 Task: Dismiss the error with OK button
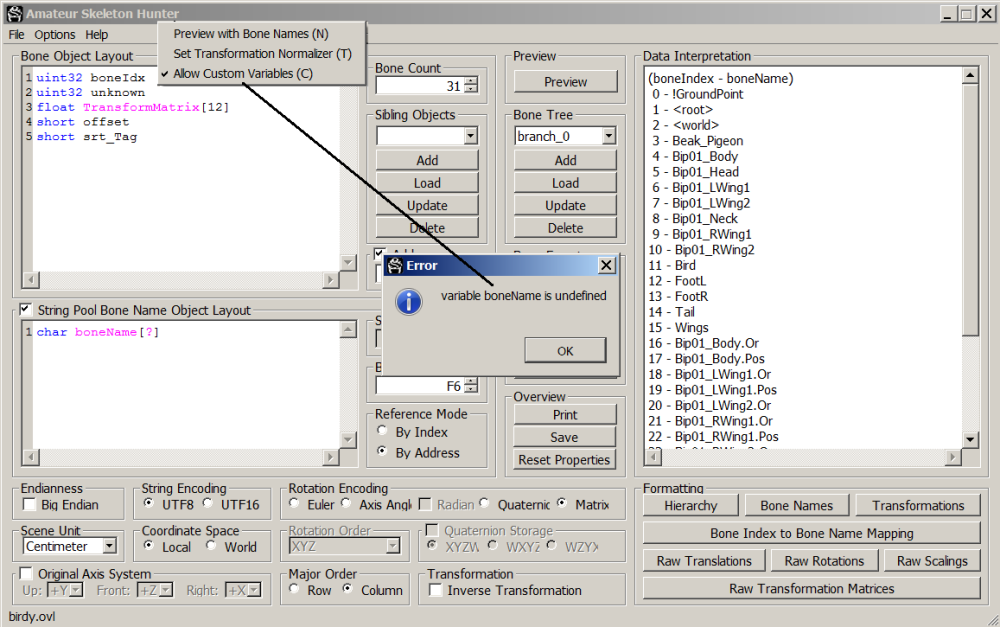tap(565, 351)
